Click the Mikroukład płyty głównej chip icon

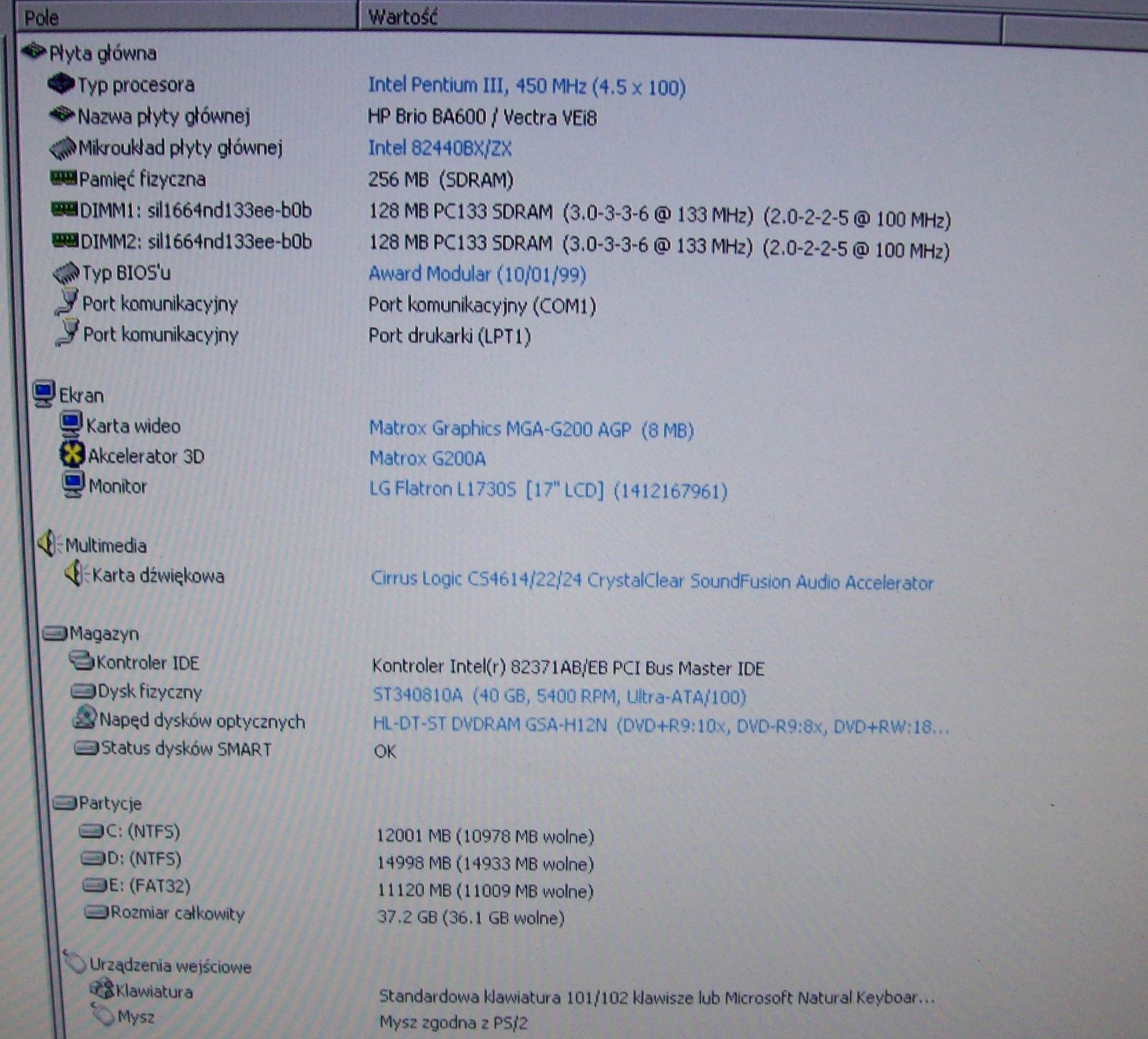[x=62, y=148]
